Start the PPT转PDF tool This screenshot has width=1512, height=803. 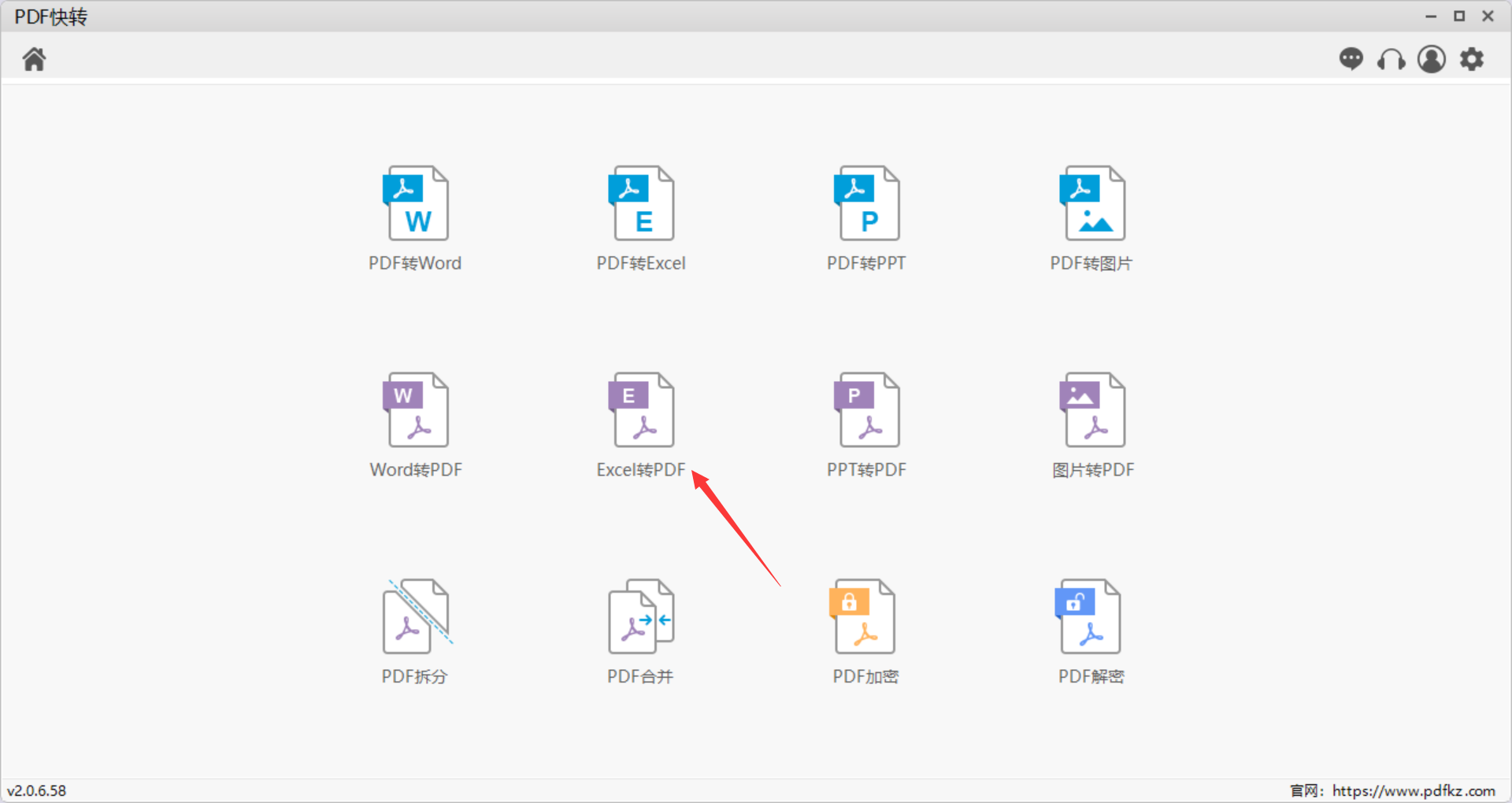pyautogui.click(x=866, y=424)
